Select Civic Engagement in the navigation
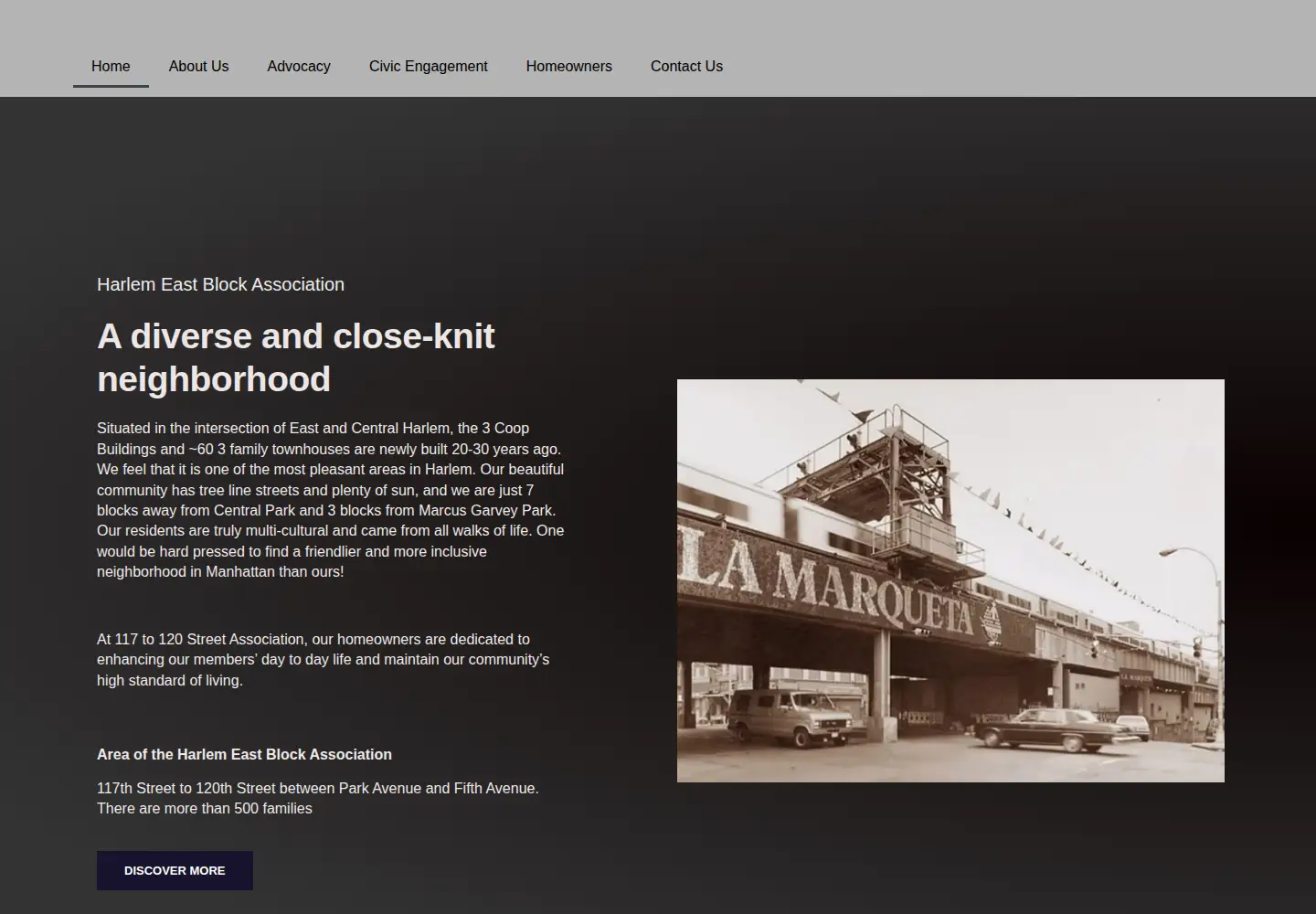 pos(428,67)
